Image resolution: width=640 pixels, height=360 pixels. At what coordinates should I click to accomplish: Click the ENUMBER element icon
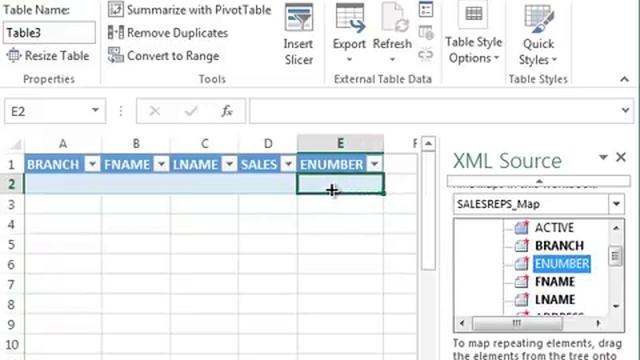[x=522, y=264]
